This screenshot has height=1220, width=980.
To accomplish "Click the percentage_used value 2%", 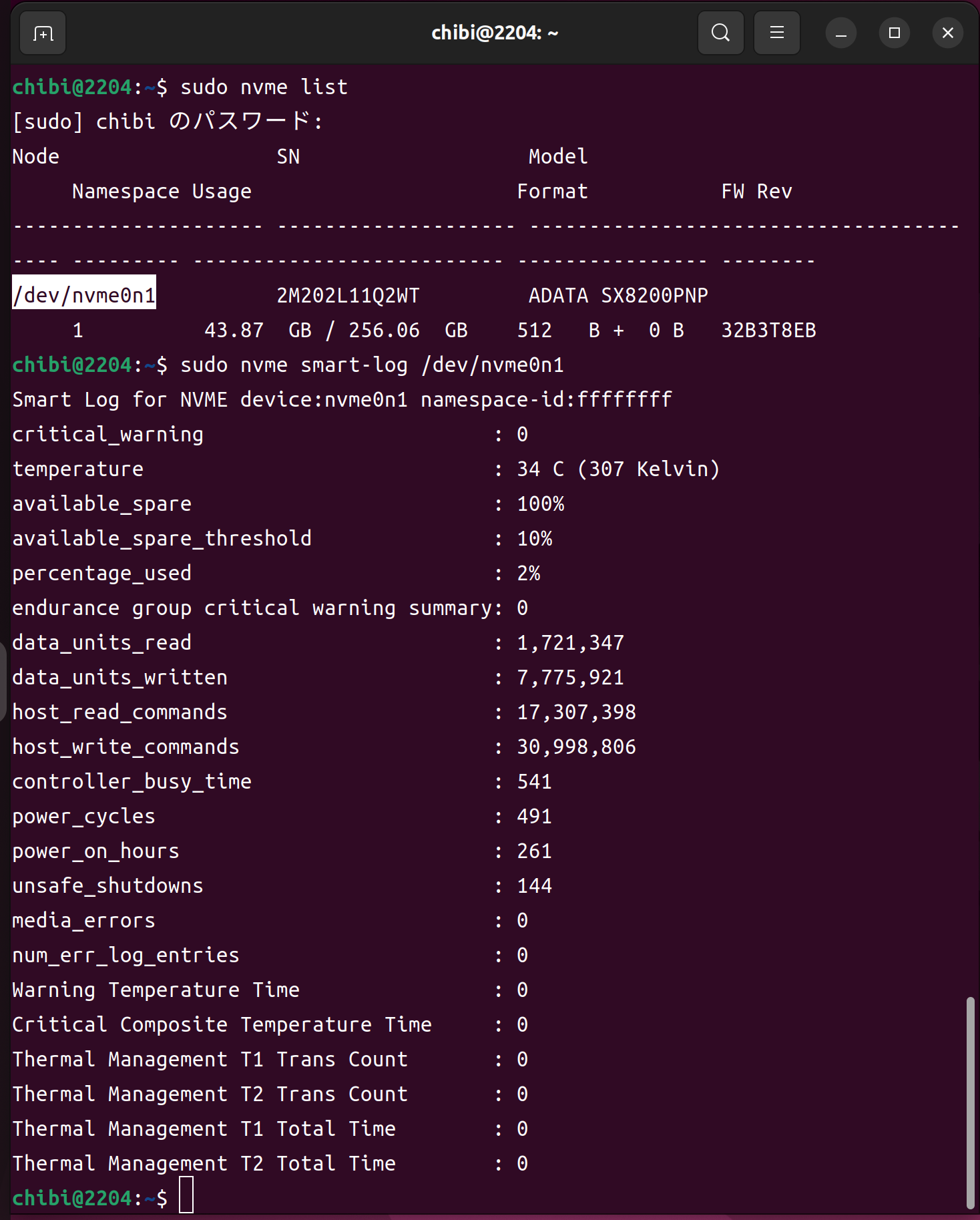I will coord(528,573).
